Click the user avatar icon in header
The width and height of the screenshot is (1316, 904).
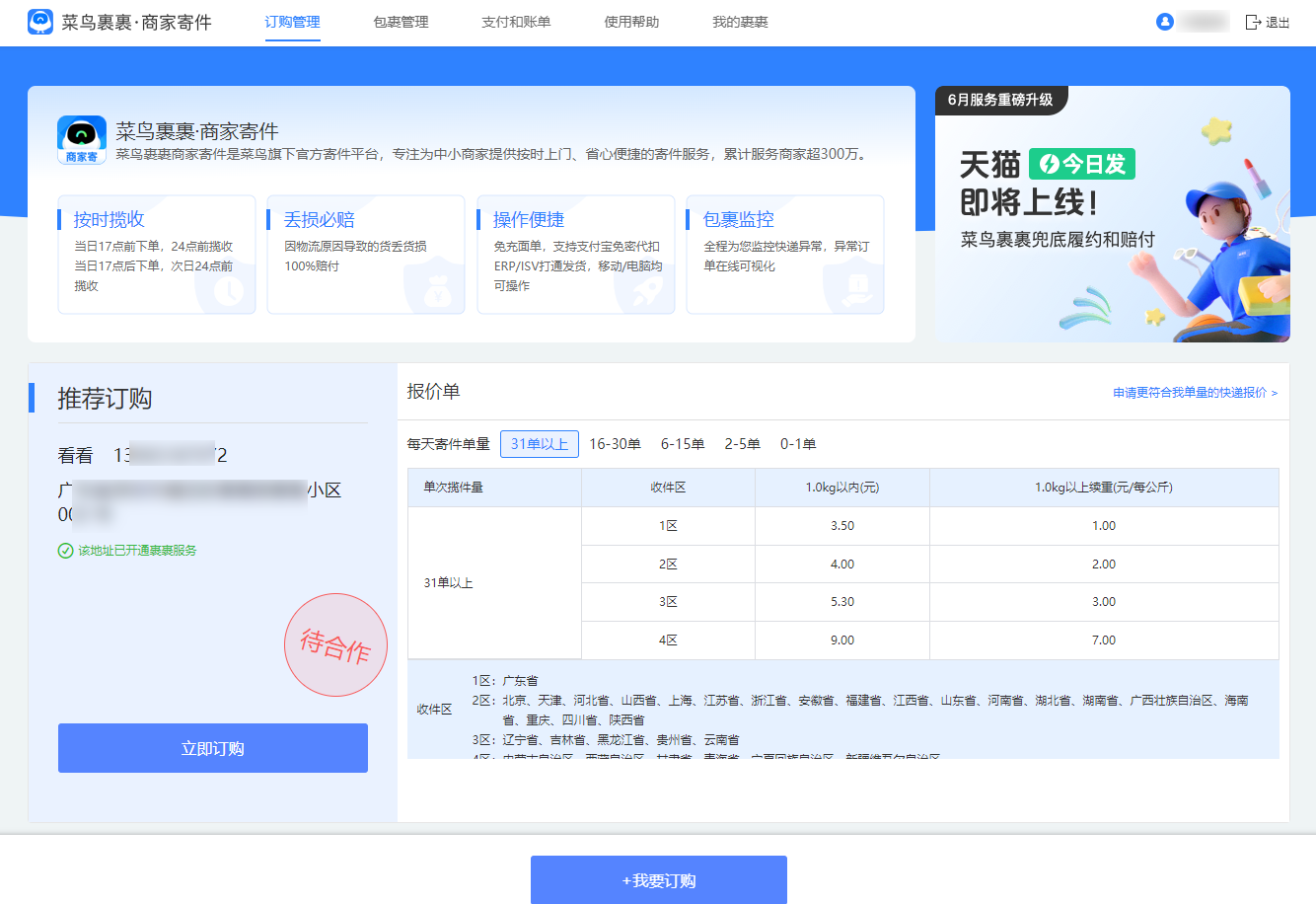pos(1165,22)
